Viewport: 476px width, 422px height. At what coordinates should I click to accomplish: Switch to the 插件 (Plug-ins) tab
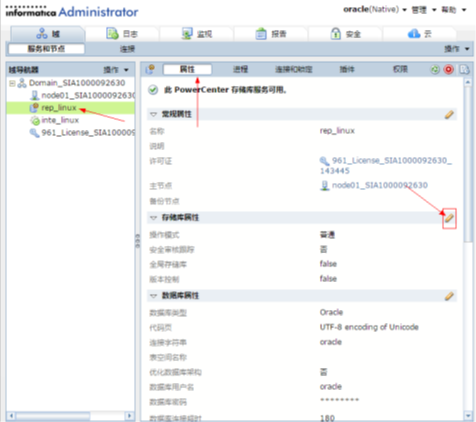(347, 69)
